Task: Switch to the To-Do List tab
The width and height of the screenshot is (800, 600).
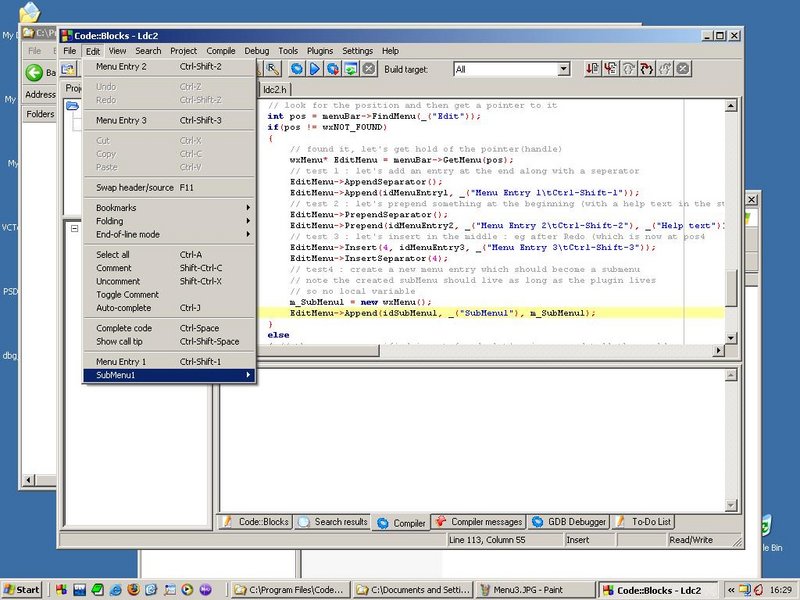Action: coord(643,521)
